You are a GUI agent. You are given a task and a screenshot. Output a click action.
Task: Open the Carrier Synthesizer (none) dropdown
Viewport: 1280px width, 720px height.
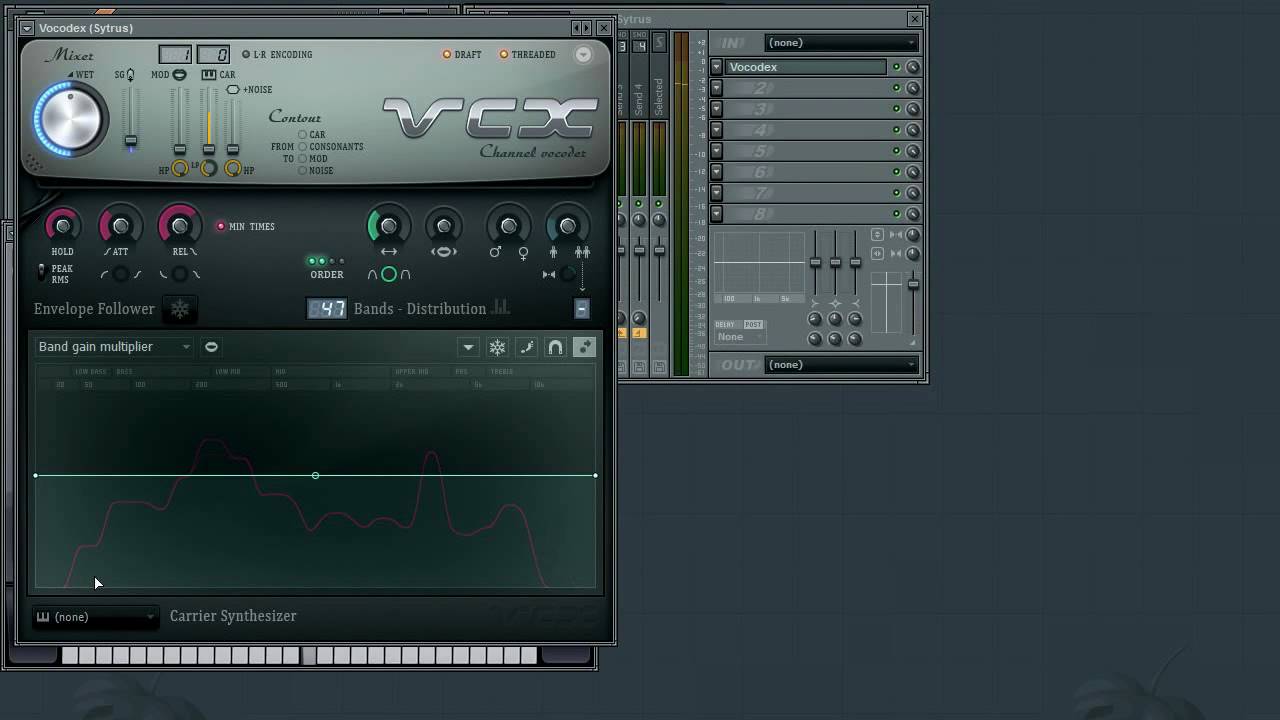(x=96, y=617)
